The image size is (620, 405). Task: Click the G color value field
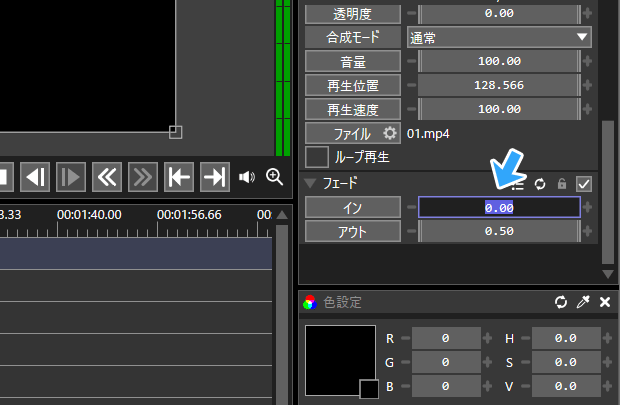[x=446, y=362]
